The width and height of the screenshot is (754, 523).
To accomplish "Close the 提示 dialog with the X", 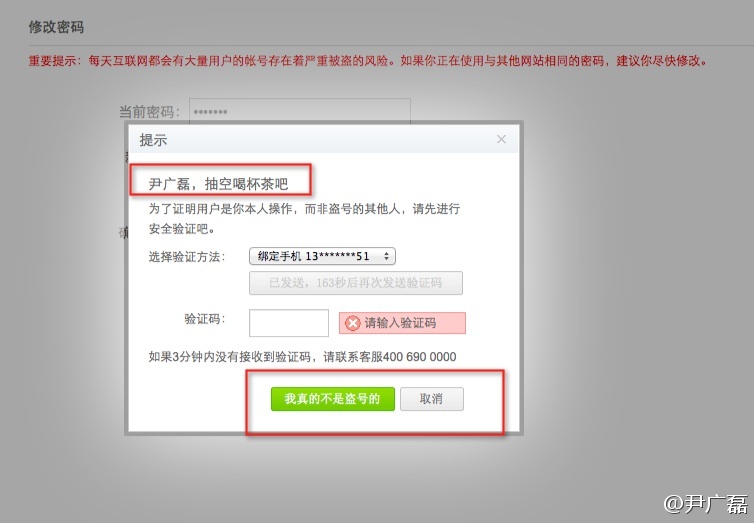I will tap(501, 139).
